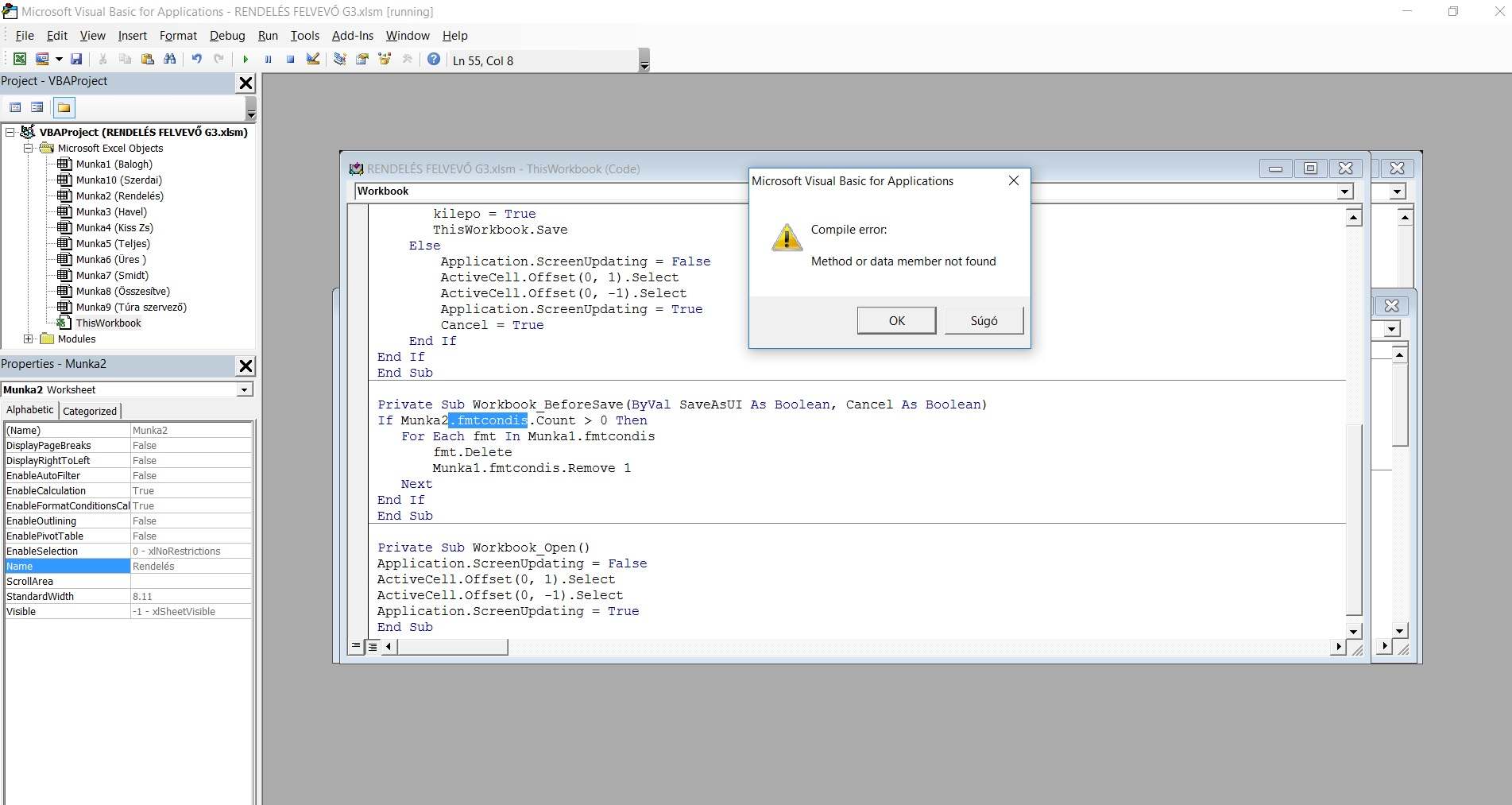Select Munka10 (Szerdai) sheet object
The image size is (1512, 805).
point(118,180)
